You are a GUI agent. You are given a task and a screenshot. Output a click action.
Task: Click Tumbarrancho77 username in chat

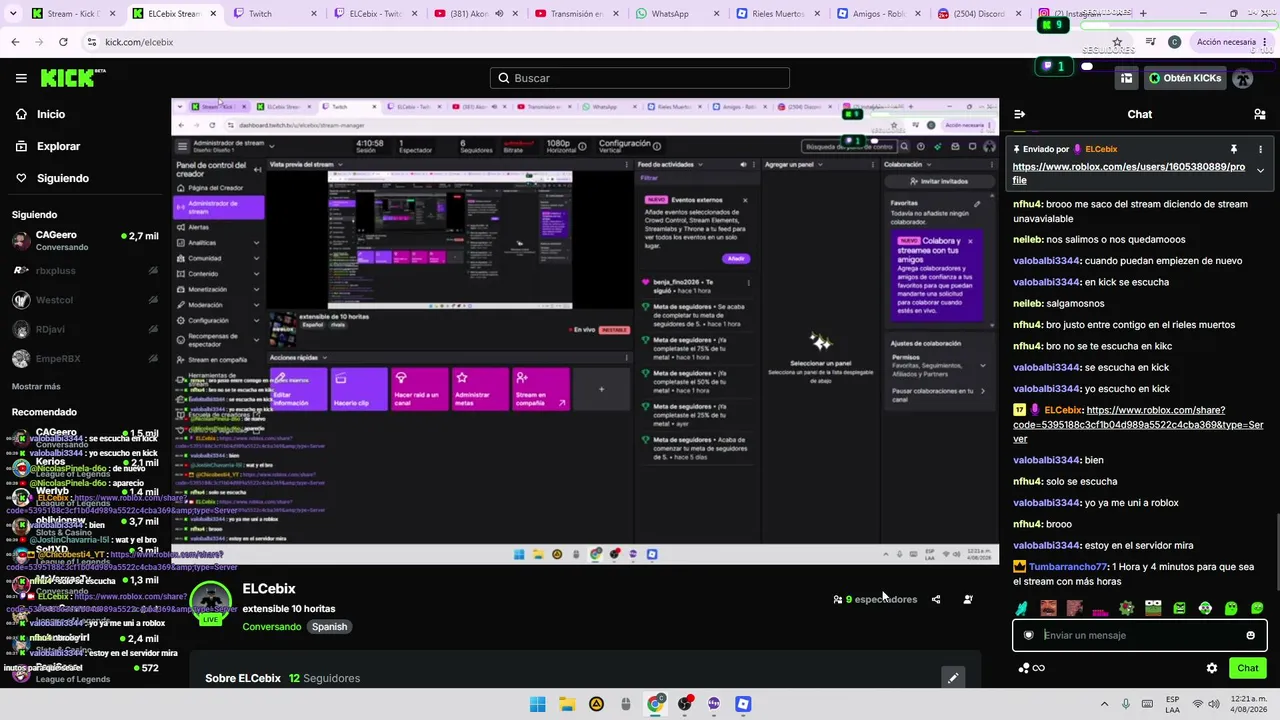click(1069, 567)
